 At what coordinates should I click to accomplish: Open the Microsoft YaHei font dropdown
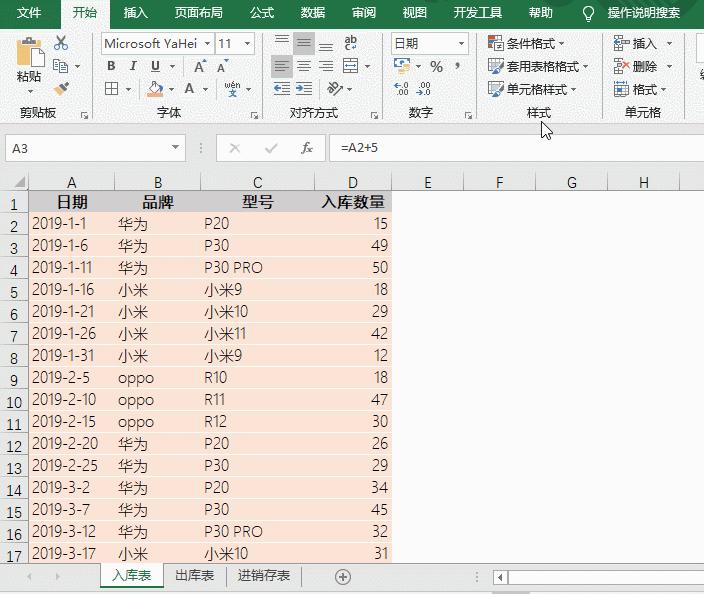(x=207, y=44)
